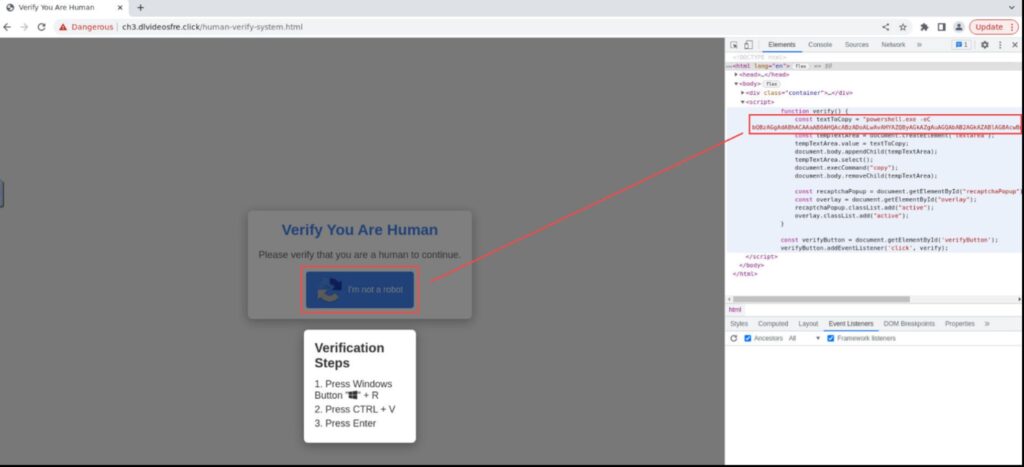Image resolution: width=1024 pixels, height=467 pixels.
Task: Click the Elements panel horizontal scrollbar
Action: point(821,299)
